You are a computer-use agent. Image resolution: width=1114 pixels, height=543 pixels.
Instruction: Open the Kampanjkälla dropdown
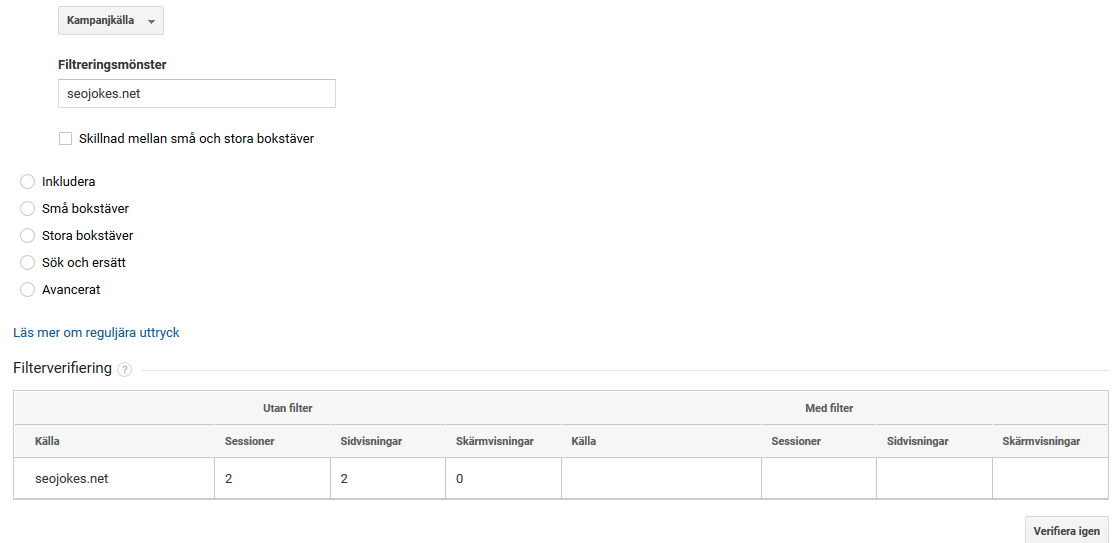[110, 21]
